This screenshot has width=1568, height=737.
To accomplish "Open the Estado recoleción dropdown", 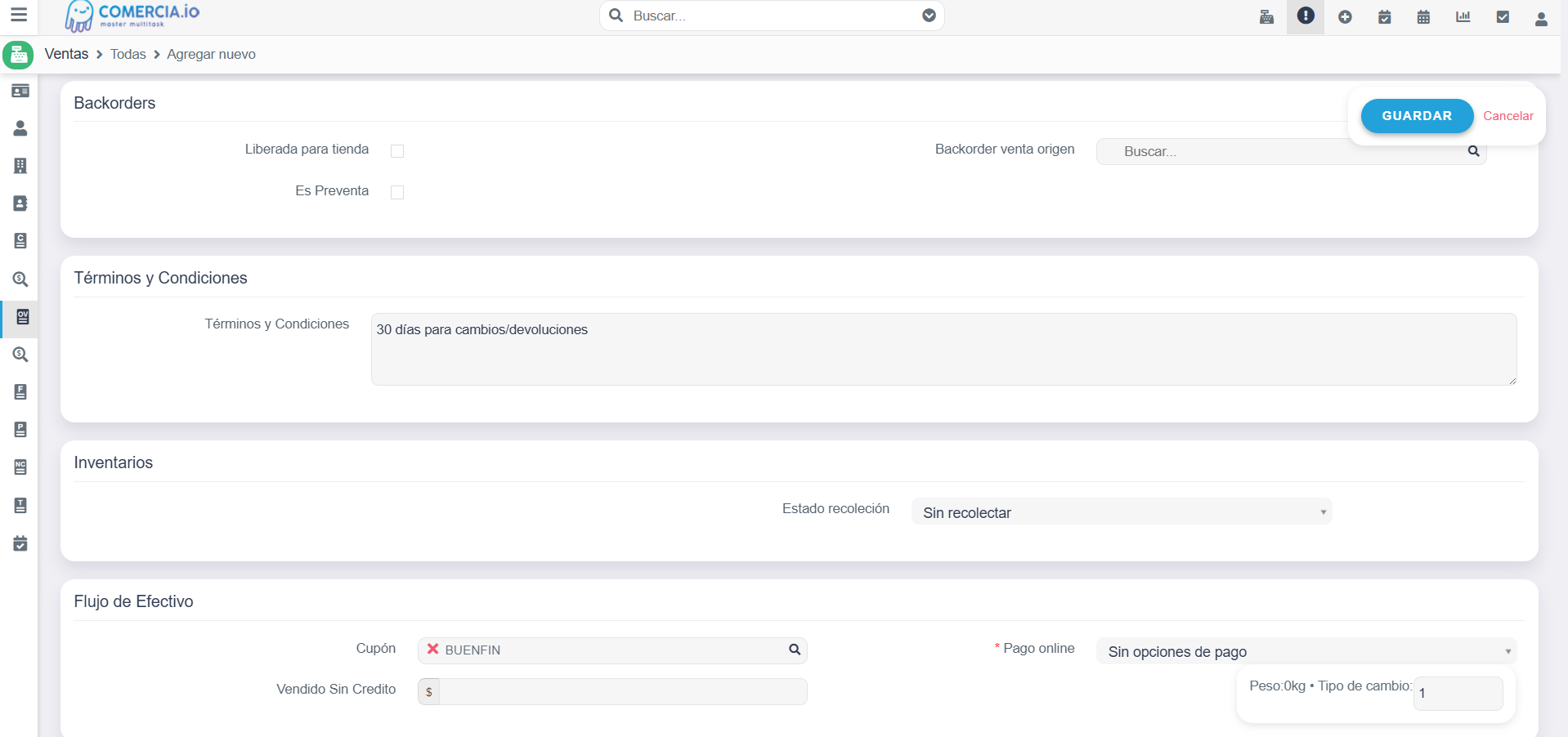I will click(1122, 512).
